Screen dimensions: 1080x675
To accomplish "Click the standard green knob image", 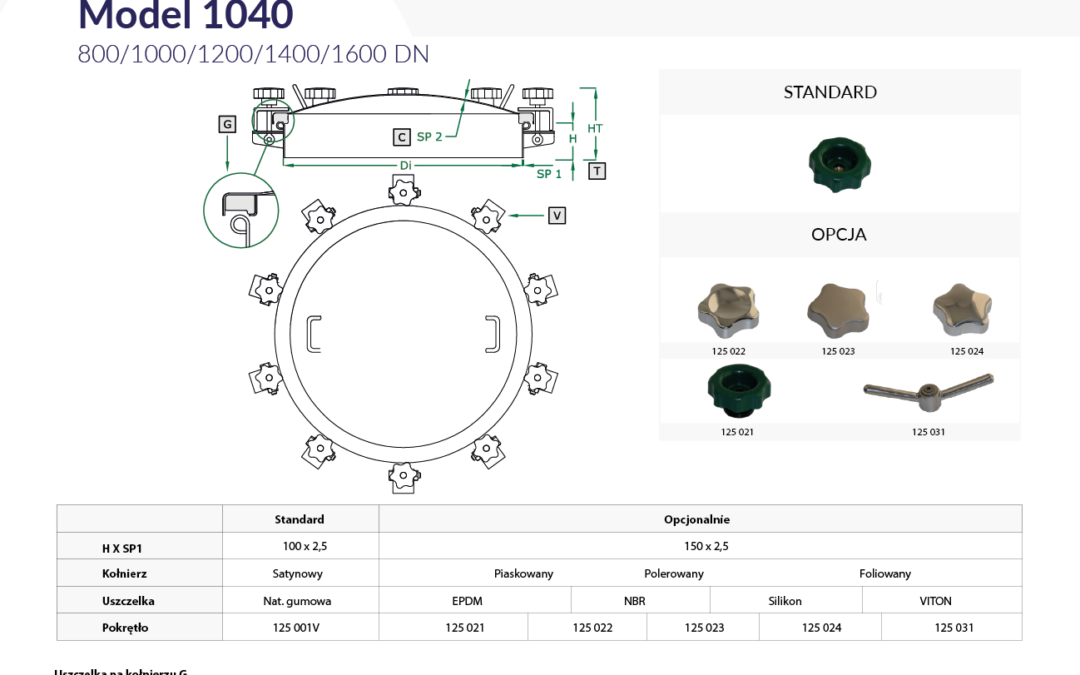I will click(x=839, y=164).
